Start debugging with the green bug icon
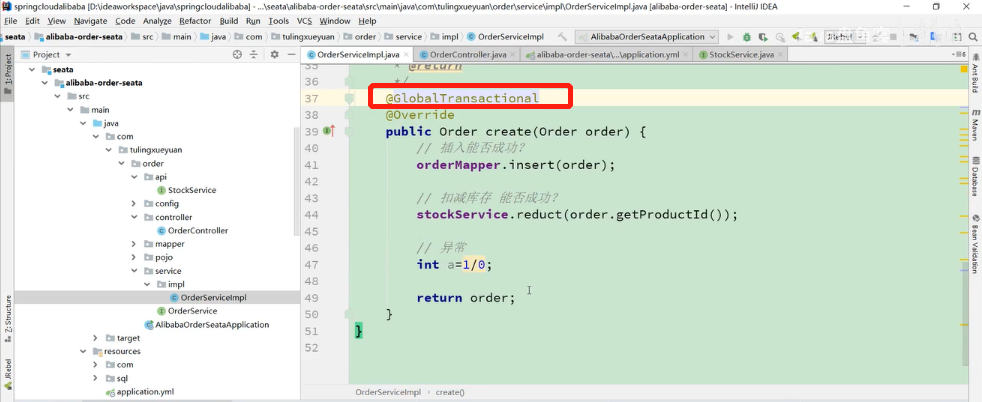 pos(747,37)
